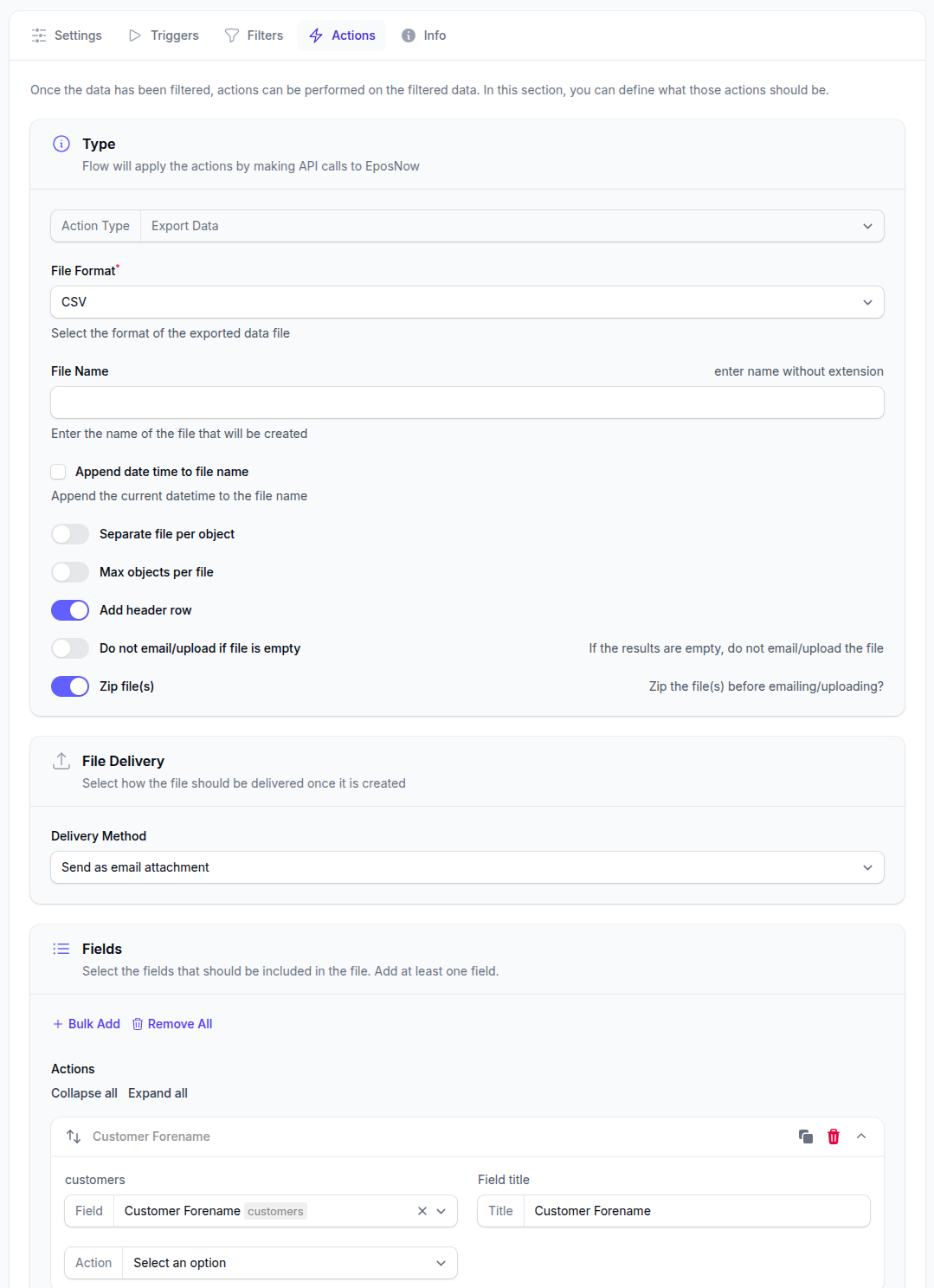Click the Bulk Add link
This screenshot has height=1288, width=934.
pyautogui.click(x=87, y=1024)
